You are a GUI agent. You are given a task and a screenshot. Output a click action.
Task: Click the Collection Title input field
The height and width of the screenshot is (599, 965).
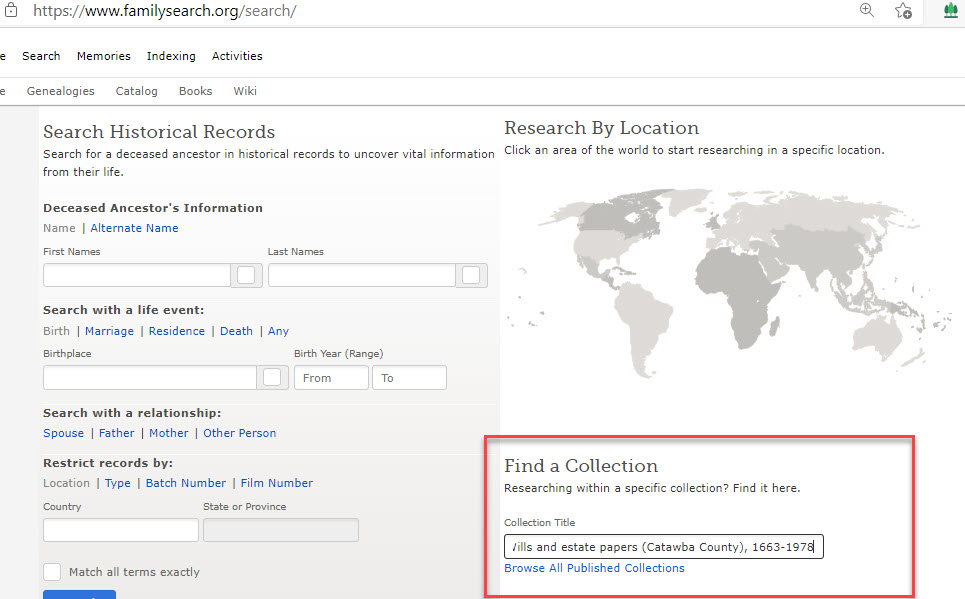click(x=663, y=547)
